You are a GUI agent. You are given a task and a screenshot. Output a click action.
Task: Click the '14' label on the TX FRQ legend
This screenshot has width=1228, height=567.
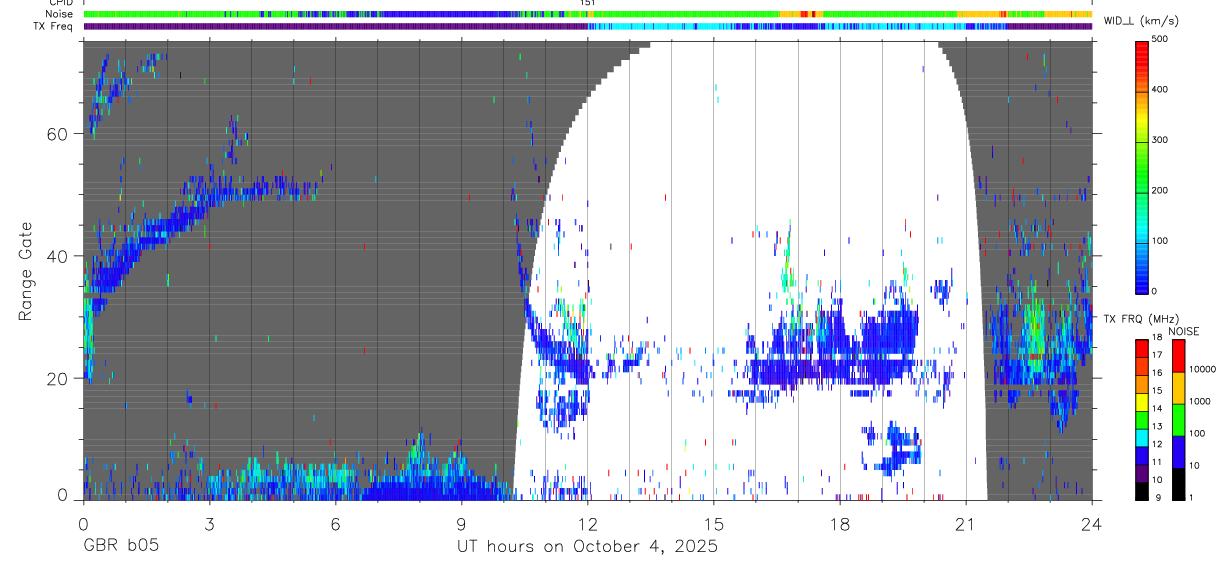[x=1157, y=409]
